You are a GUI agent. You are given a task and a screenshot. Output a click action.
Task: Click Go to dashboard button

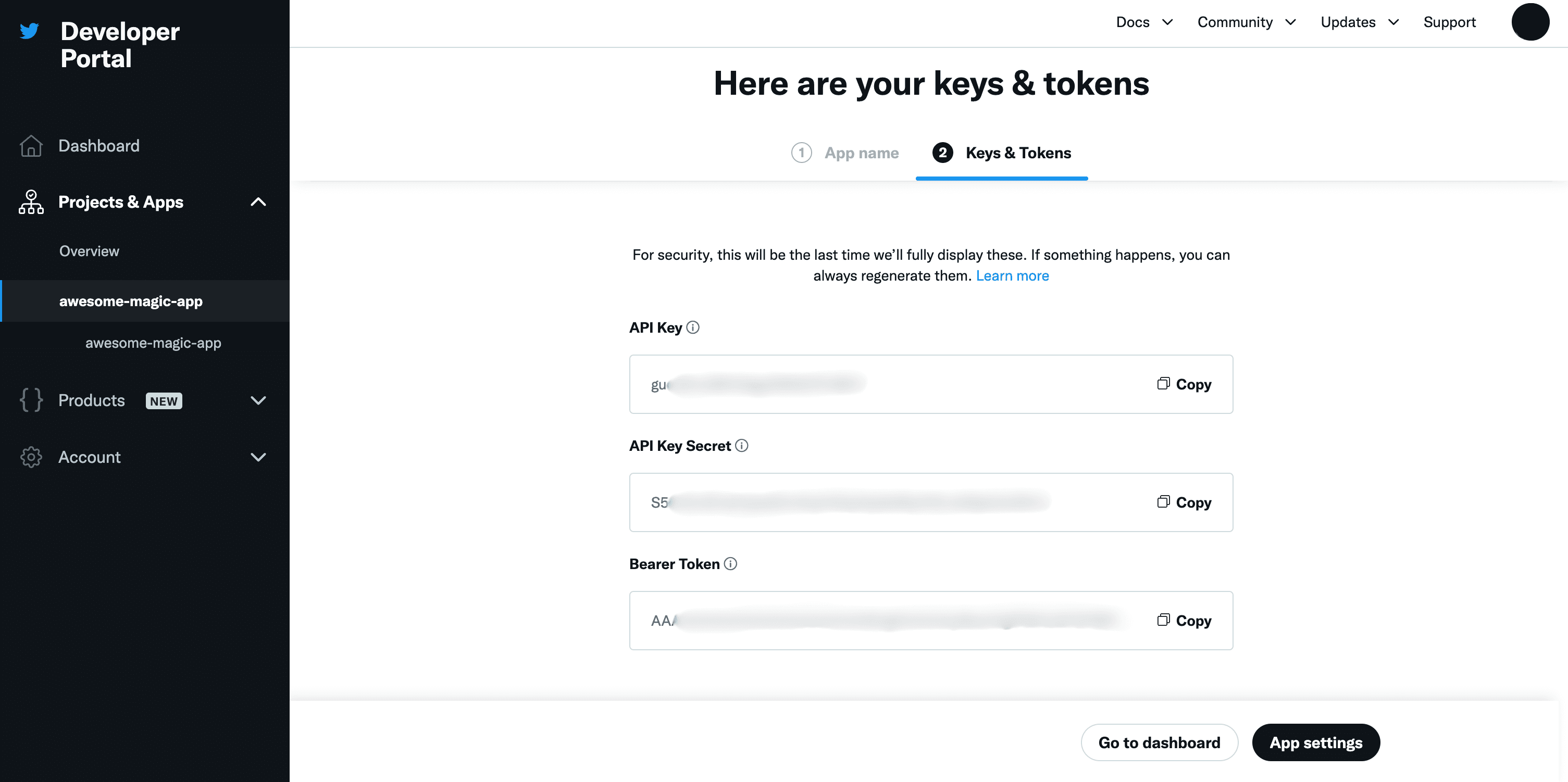click(1159, 742)
